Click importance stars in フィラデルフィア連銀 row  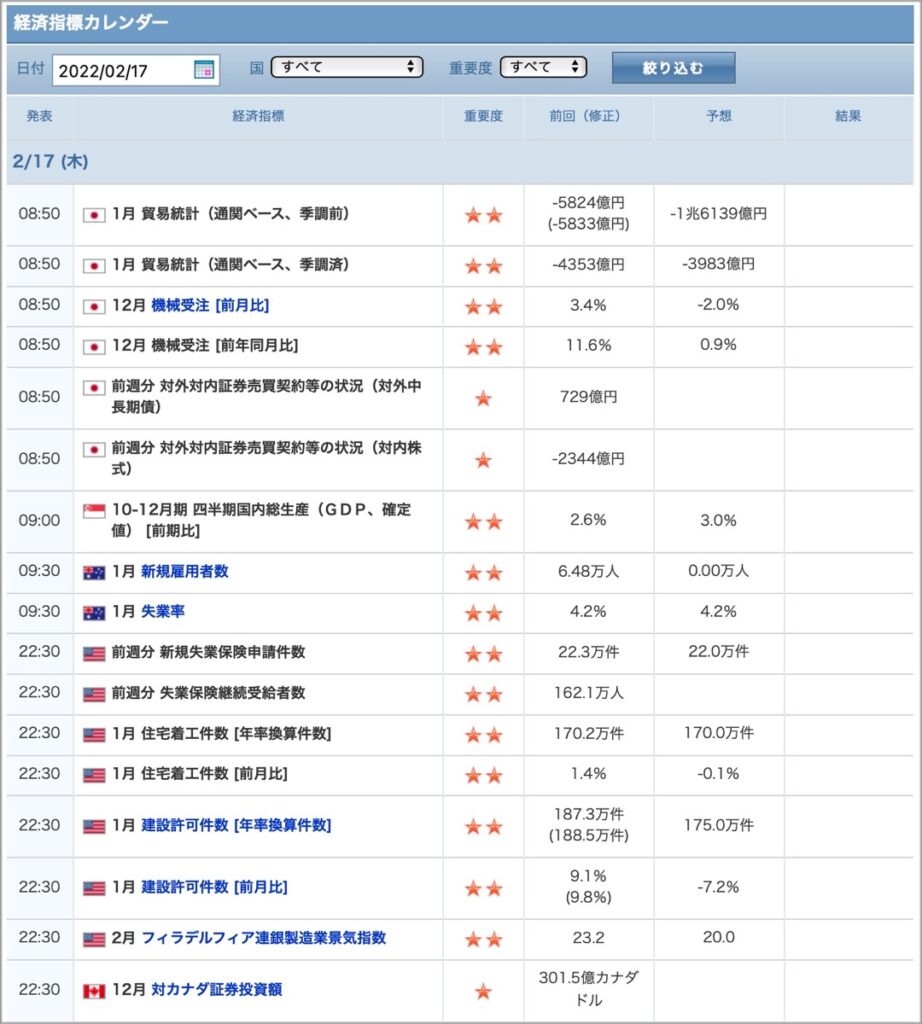[483, 940]
